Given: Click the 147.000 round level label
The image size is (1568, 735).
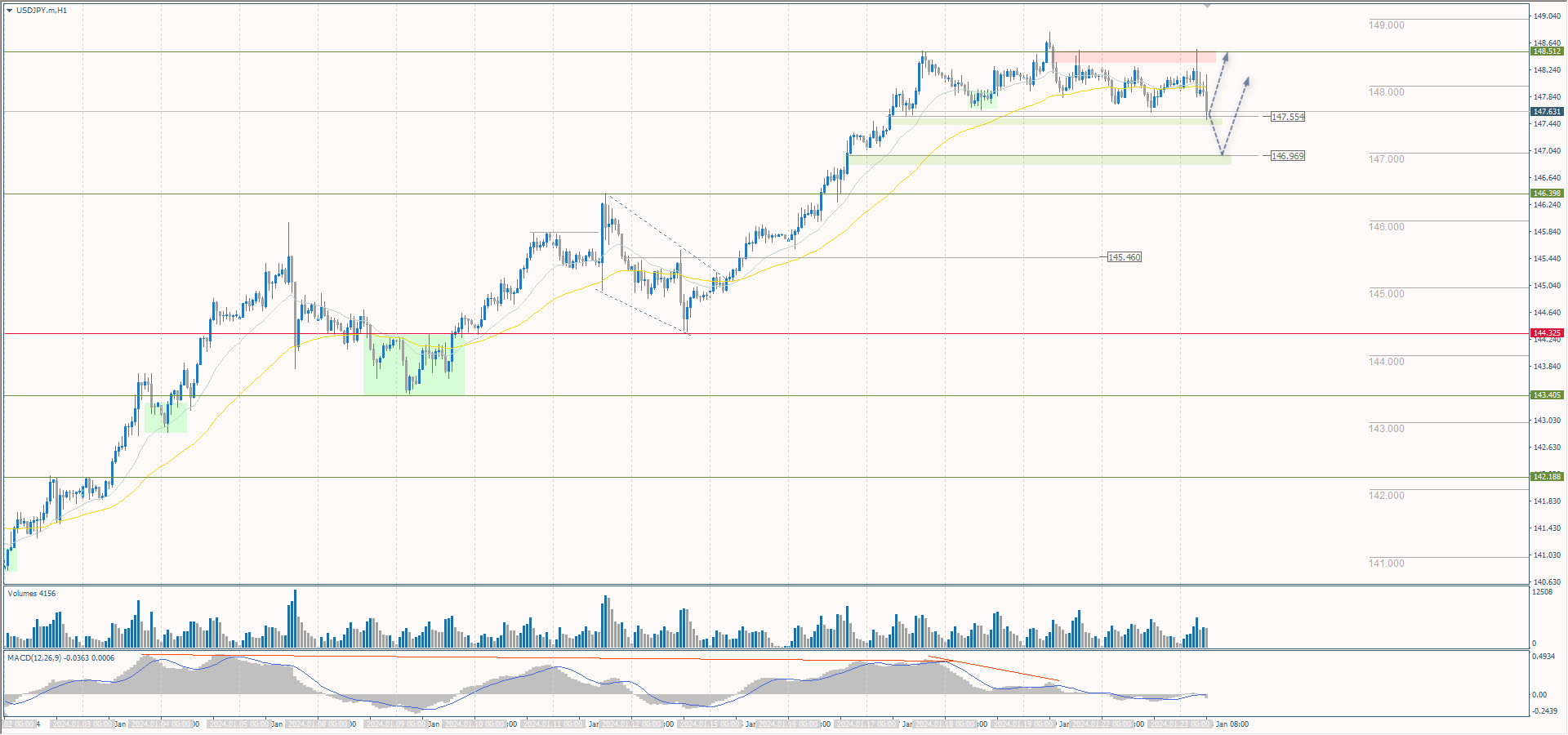Looking at the screenshot, I should (1387, 159).
